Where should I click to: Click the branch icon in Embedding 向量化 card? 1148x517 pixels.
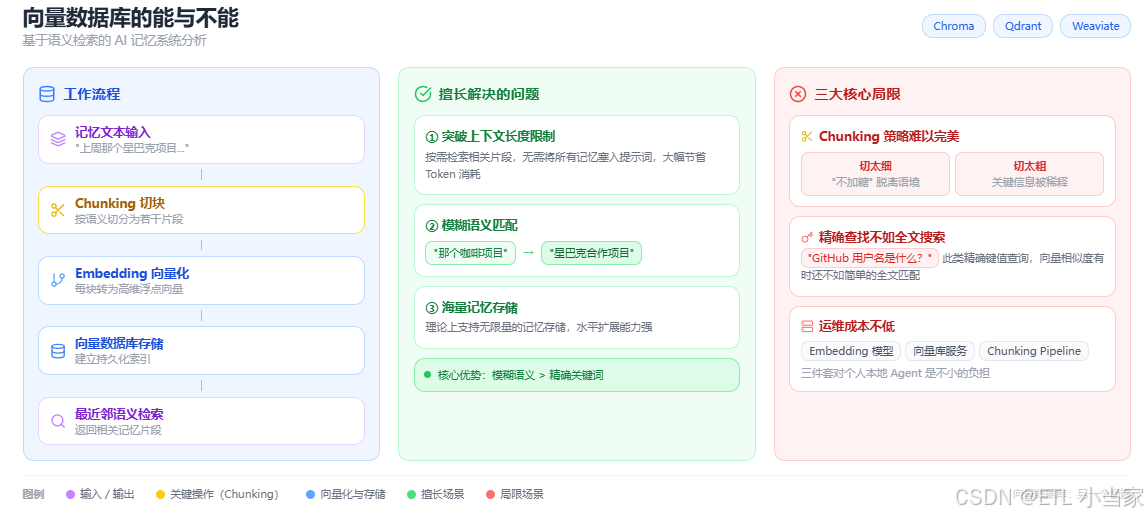(x=58, y=280)
